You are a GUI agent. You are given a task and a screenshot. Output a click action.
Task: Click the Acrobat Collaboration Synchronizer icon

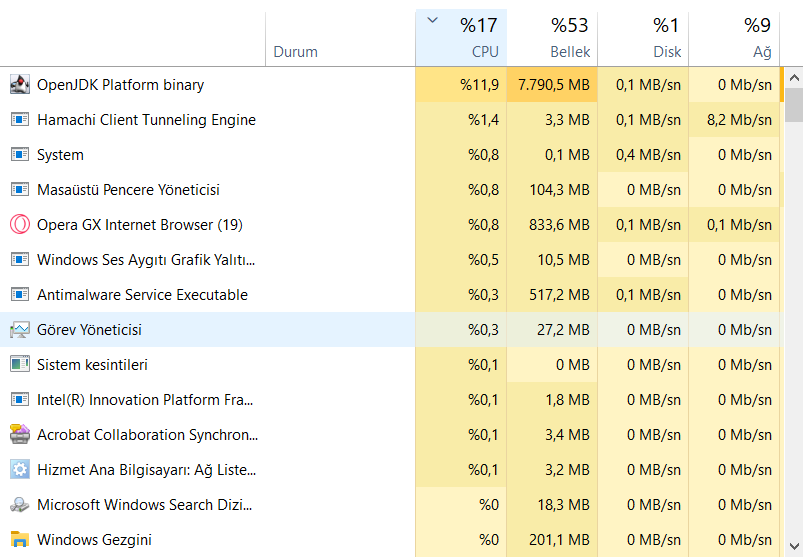tap(20, 435)
